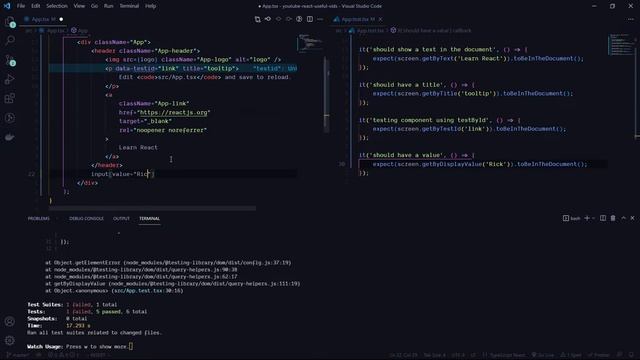Open the Docker view in the activity bar
Image resolution: width=640 pixels, height=360 pixels.
[10, 137]
